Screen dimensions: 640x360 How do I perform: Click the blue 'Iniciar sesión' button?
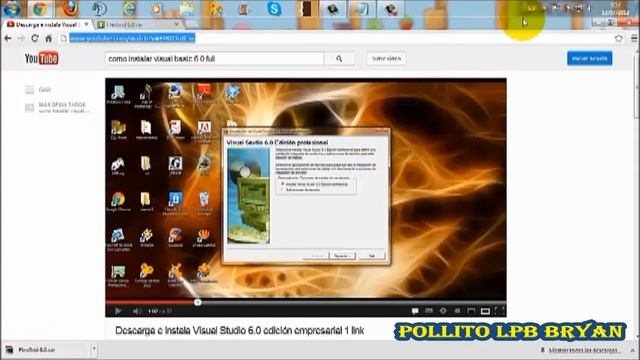tap(589, 58)
